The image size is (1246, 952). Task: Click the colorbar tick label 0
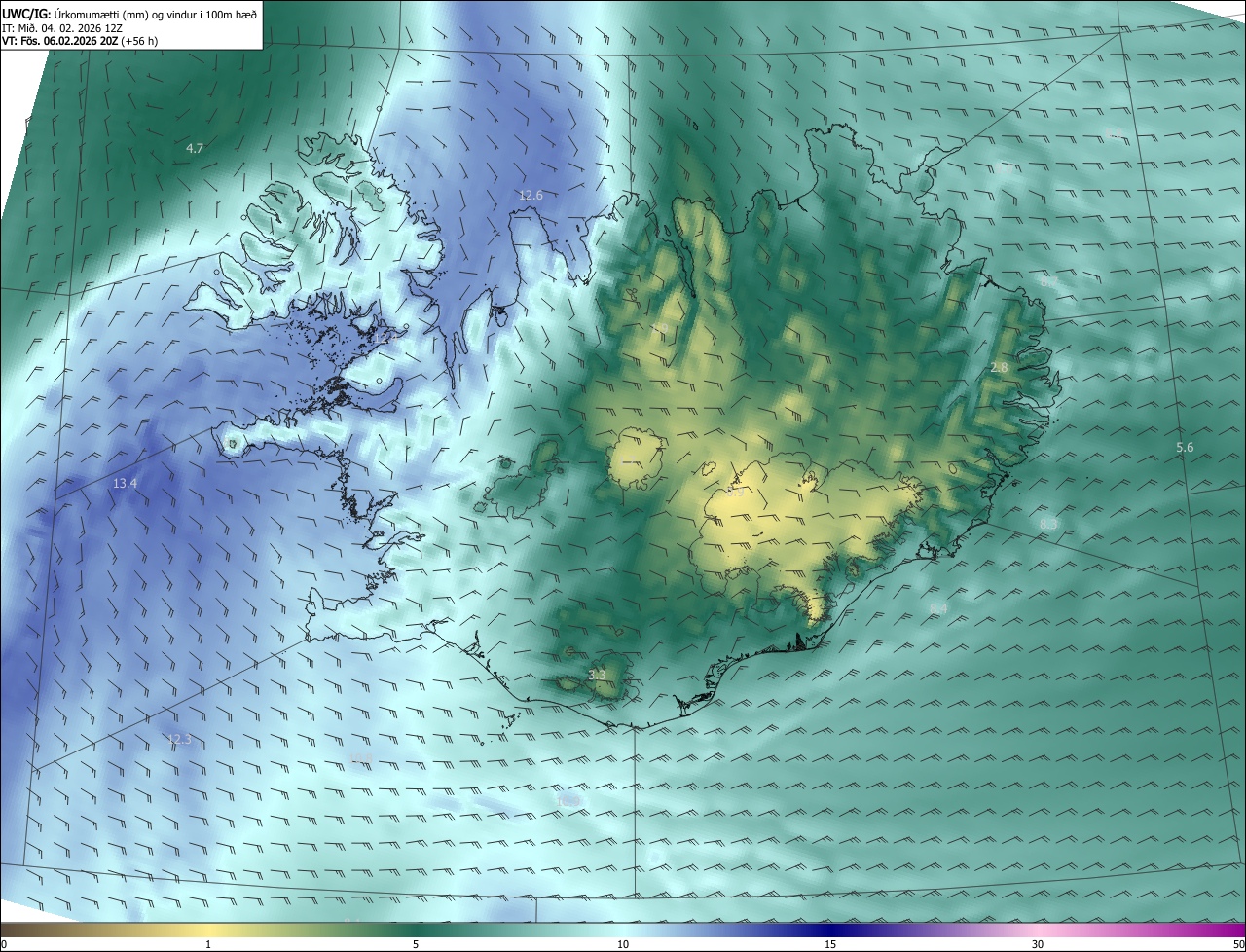4,944
